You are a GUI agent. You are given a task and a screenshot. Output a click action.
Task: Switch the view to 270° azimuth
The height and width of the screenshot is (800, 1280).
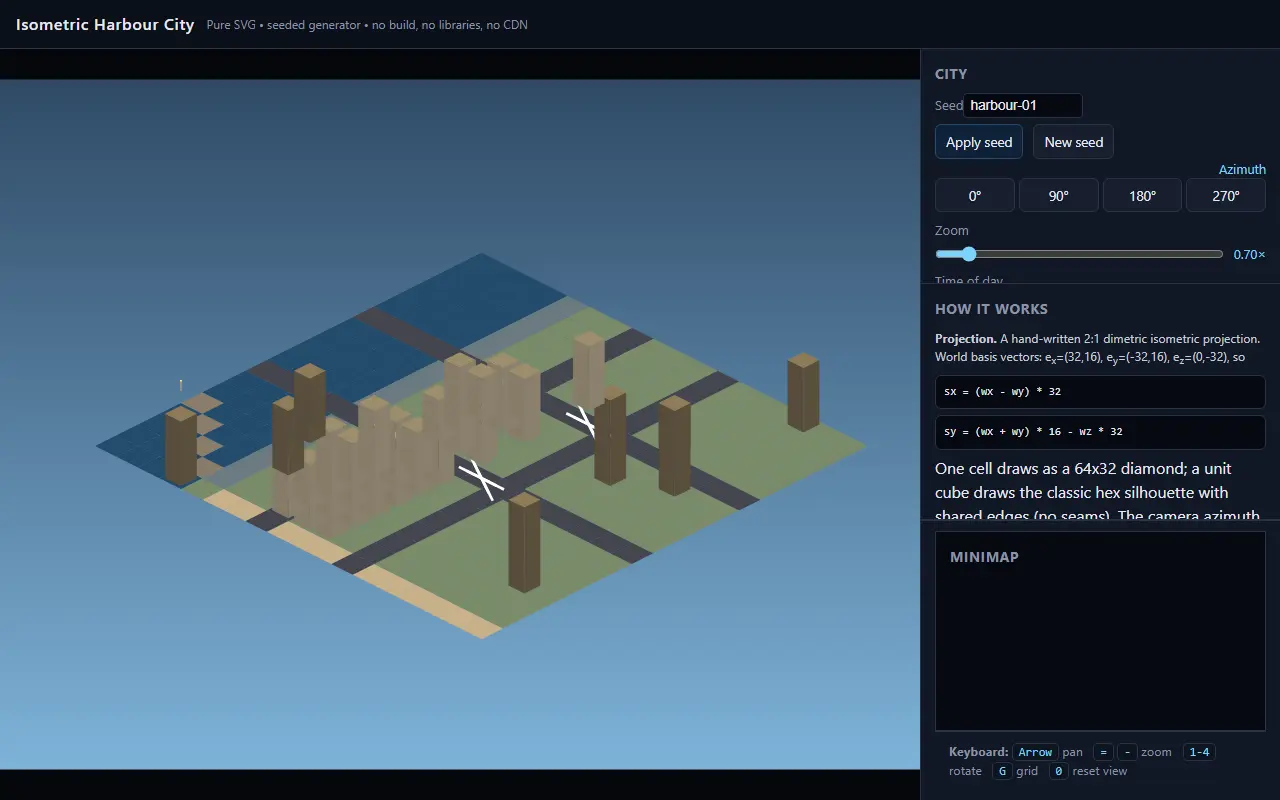tap(1226, 196)
